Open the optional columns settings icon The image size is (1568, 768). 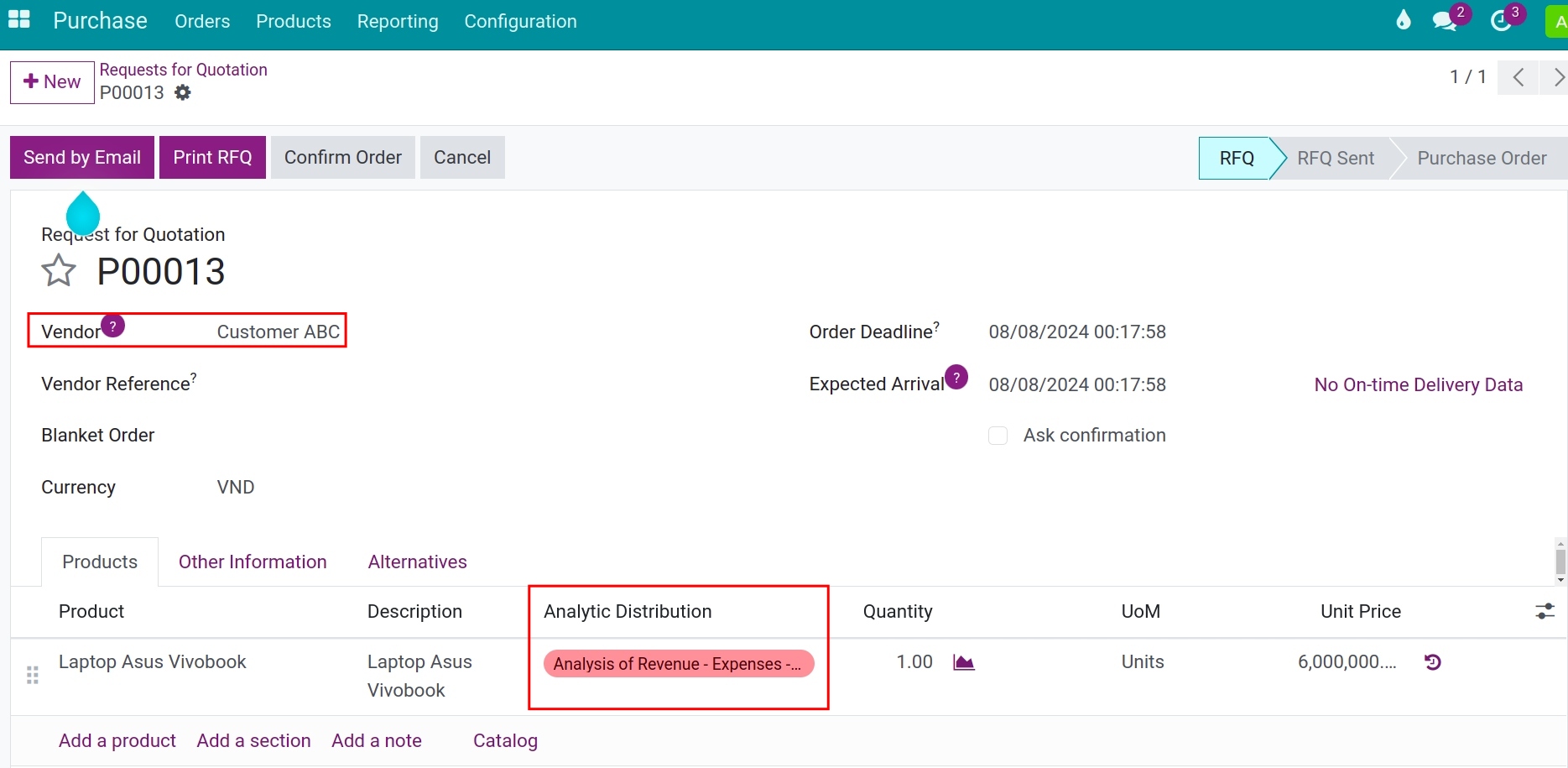[x=1545, y=611]
